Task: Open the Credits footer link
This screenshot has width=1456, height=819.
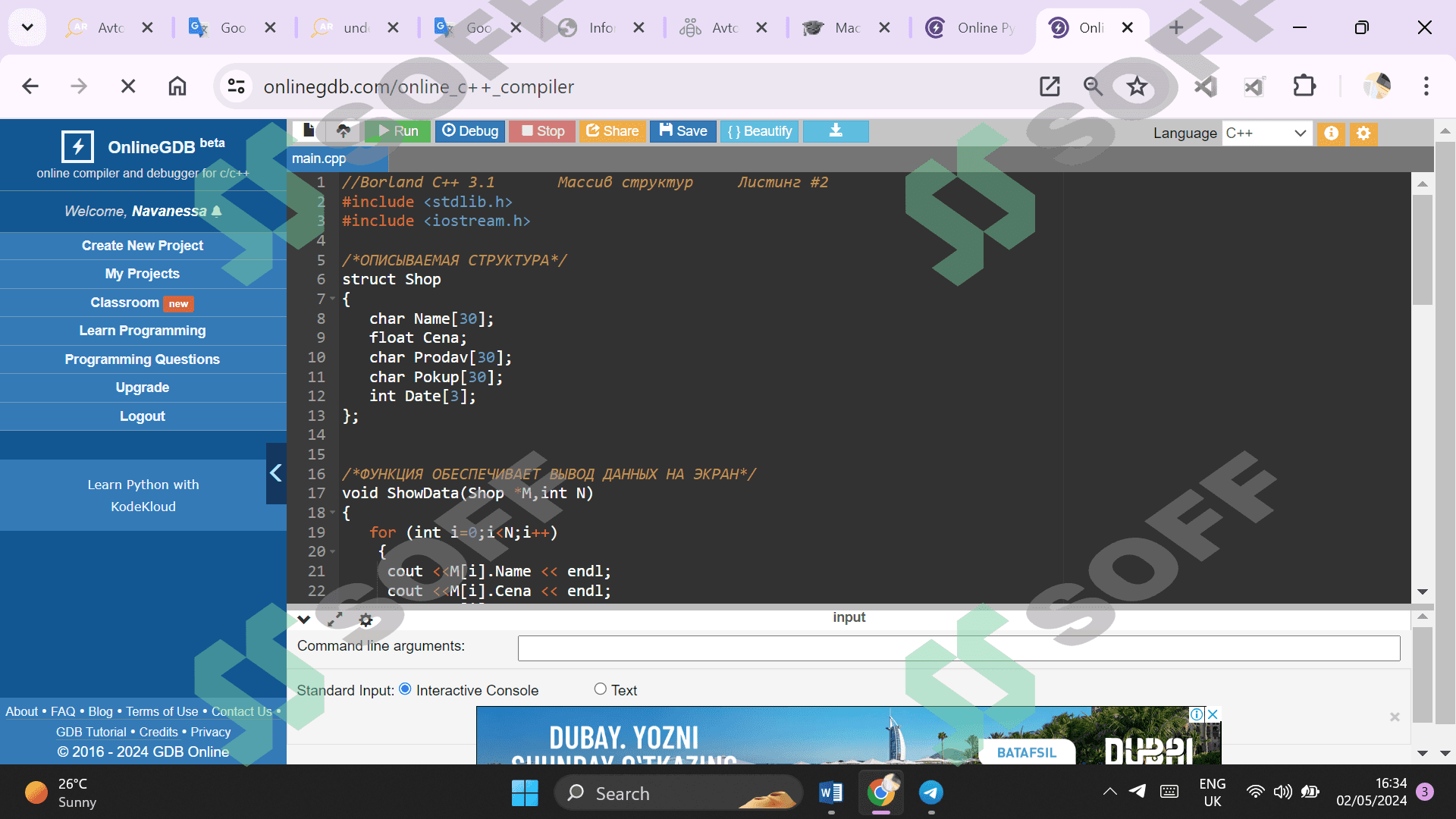Action: pyautogui.click(x=158, y=732)
